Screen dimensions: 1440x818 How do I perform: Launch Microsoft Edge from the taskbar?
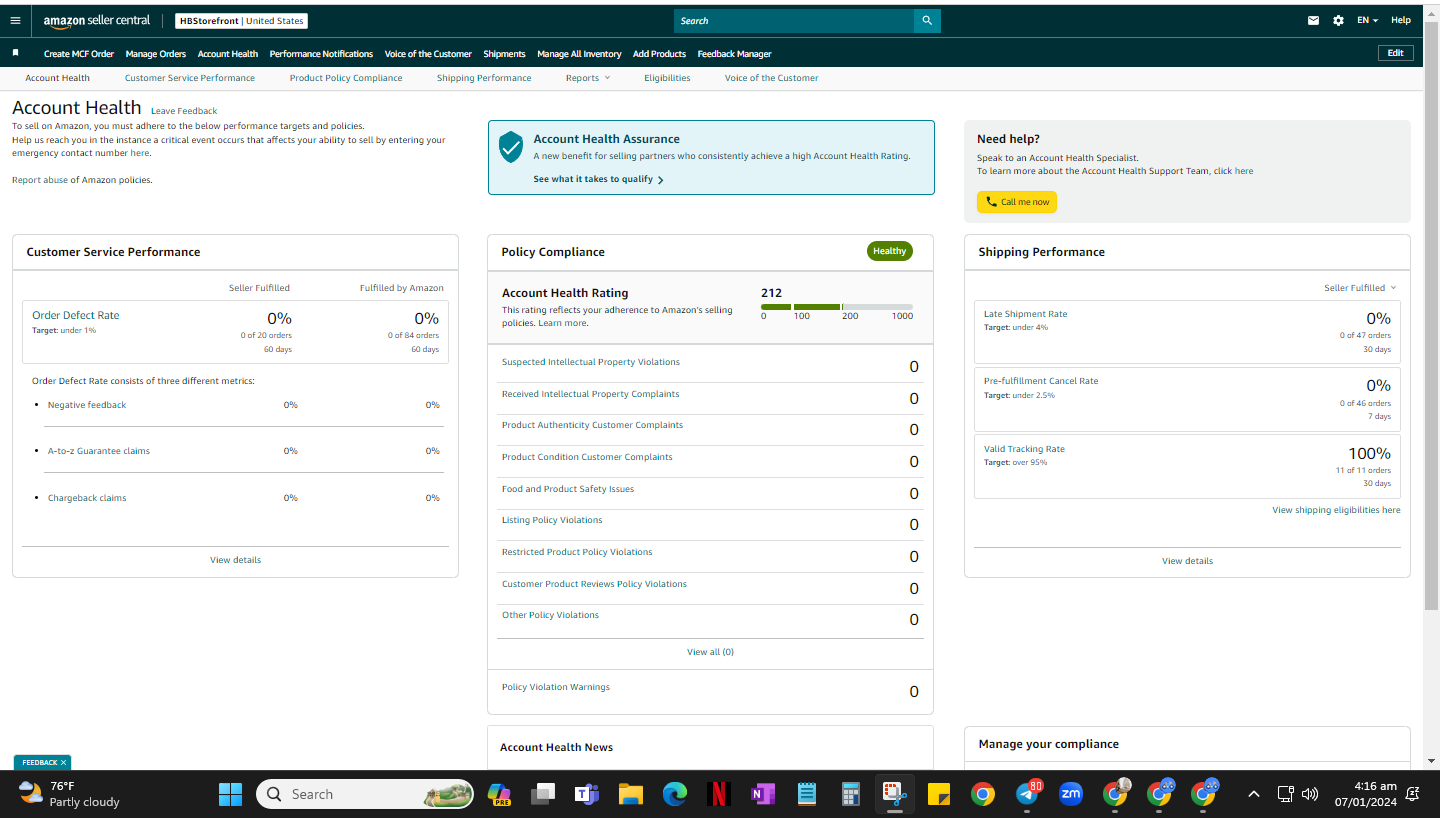(675, 794)
